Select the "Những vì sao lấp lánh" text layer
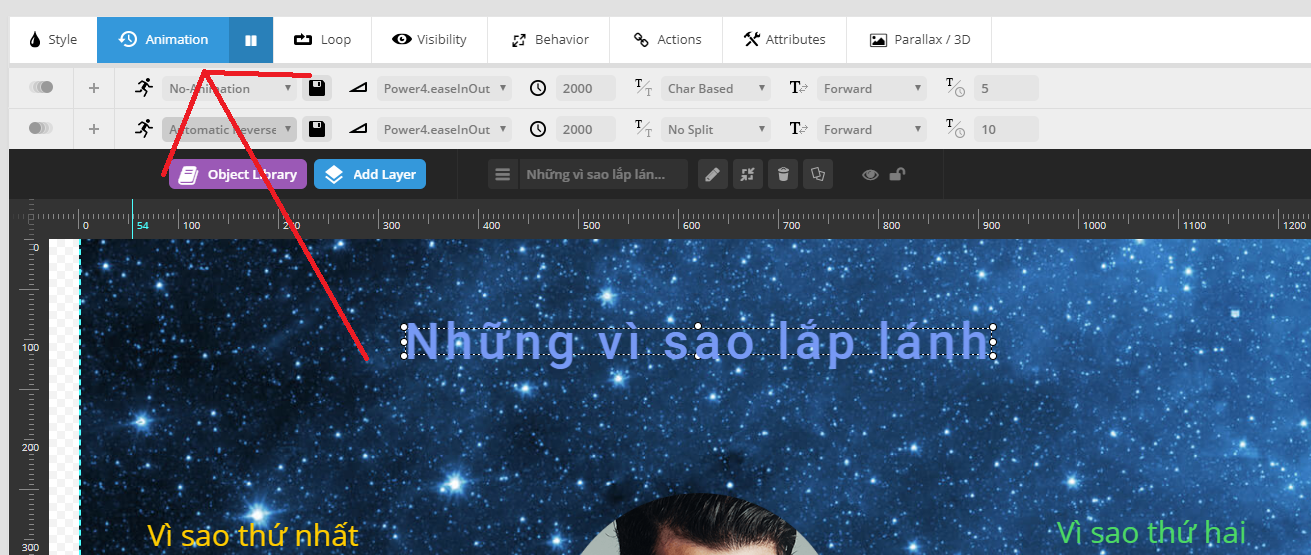Image resolution: width=1311 pixels, height=555 pixels. 698,342
